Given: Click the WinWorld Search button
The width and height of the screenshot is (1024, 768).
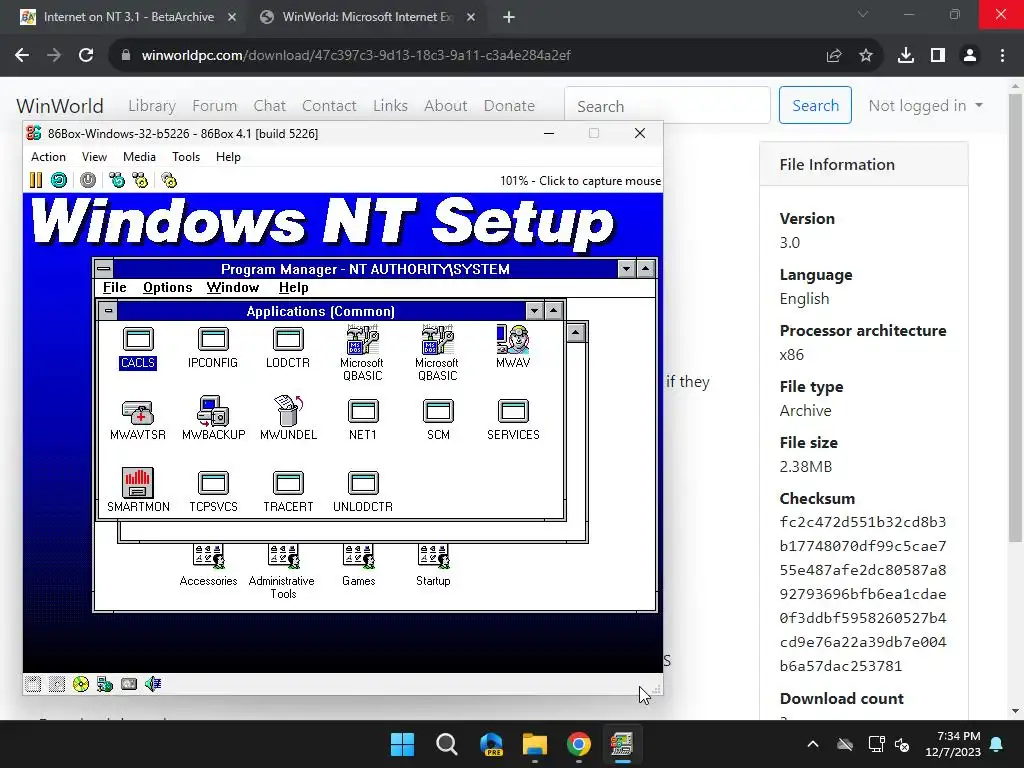Looking at the screenshot, I should [815, 105].
